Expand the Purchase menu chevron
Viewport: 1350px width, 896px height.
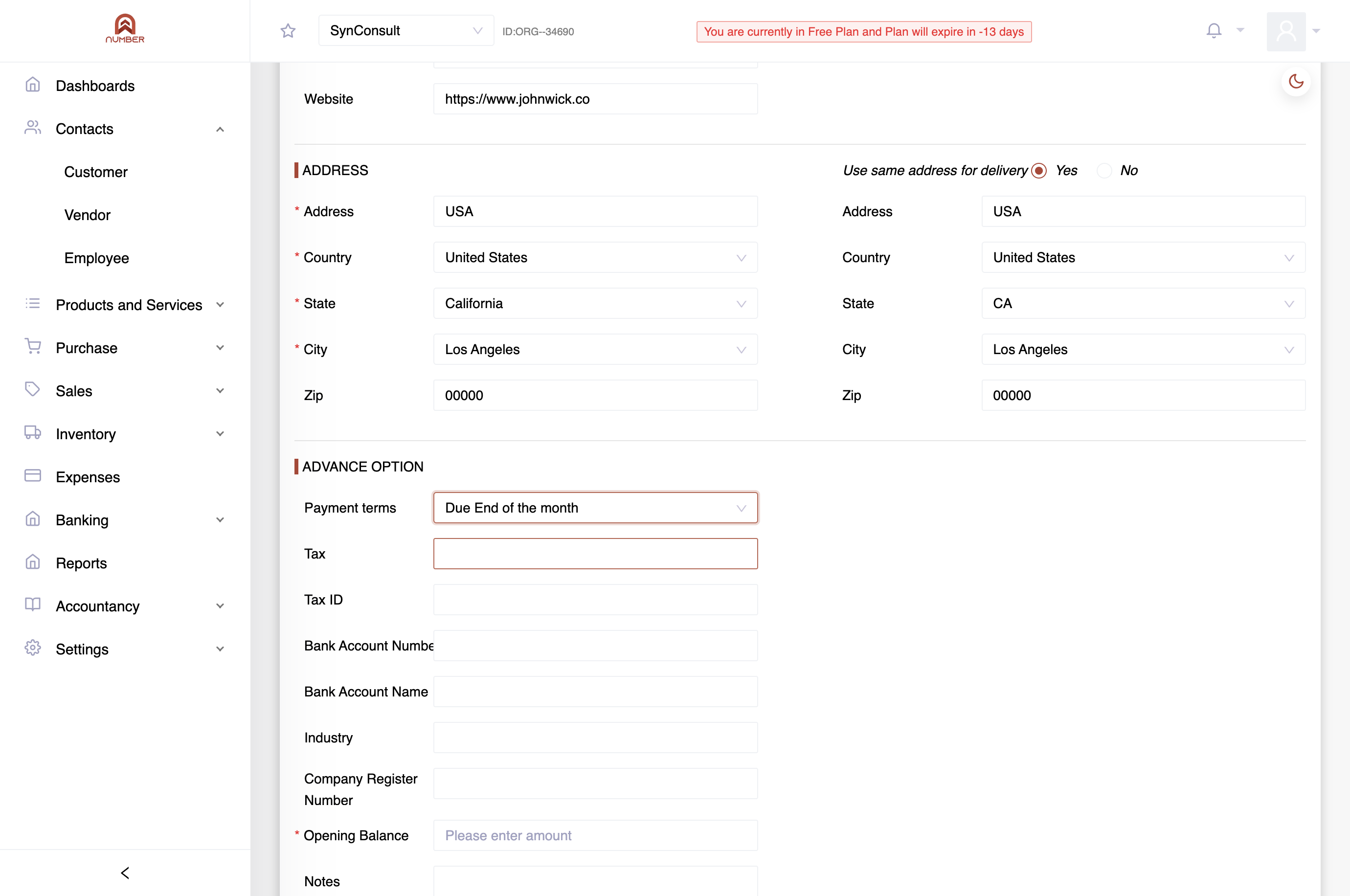(x=220, y=348)
